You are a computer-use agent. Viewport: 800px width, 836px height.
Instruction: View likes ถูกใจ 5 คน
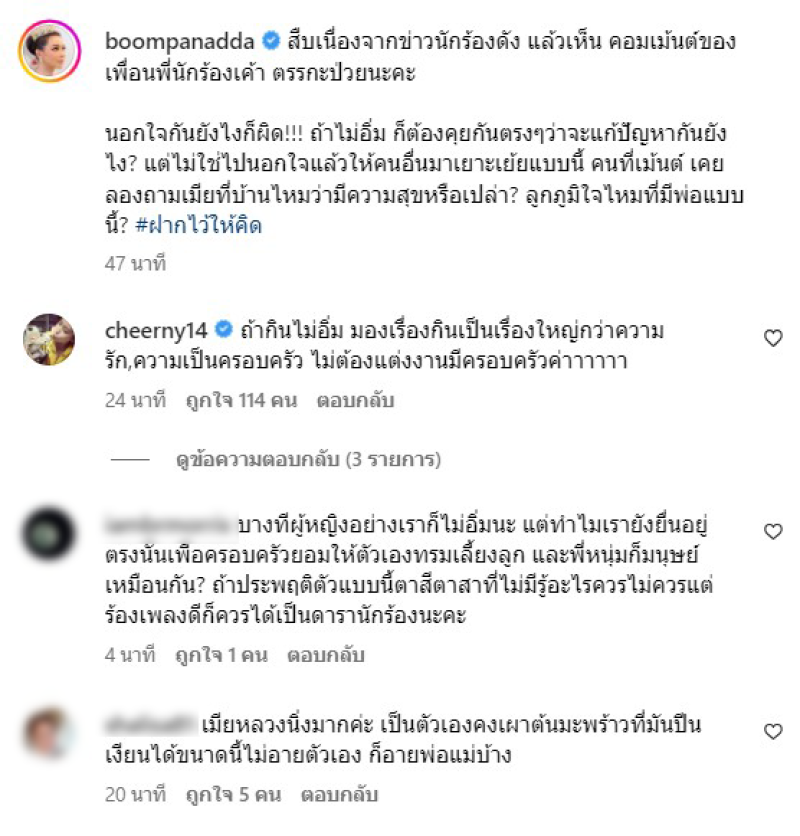(x=234, y=794)
